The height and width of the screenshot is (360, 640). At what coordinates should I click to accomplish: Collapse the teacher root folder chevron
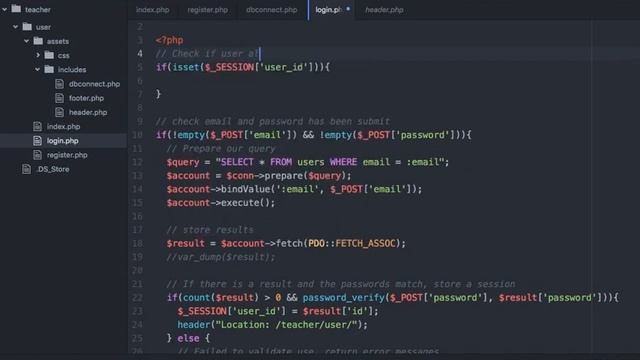(x=4, y=9)
